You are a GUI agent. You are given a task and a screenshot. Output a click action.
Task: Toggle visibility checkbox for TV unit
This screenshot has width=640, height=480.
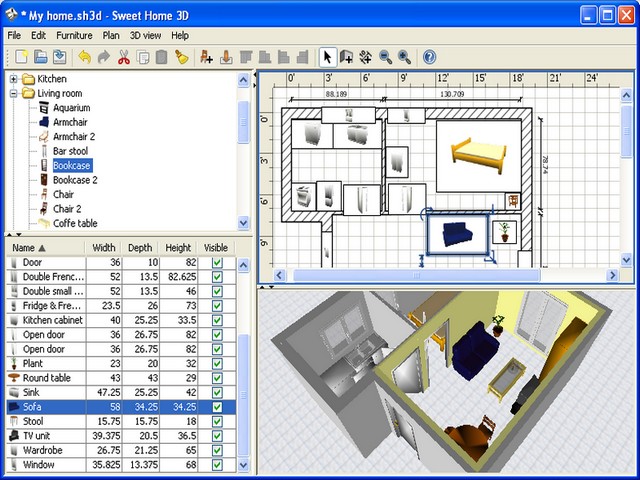tap(217, 436)
